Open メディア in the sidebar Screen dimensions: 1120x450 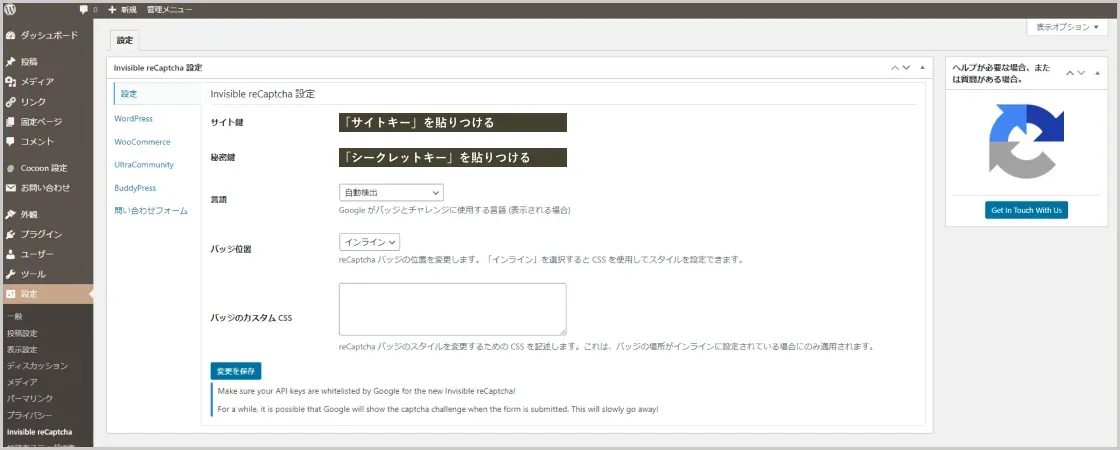tap(37, 82)
